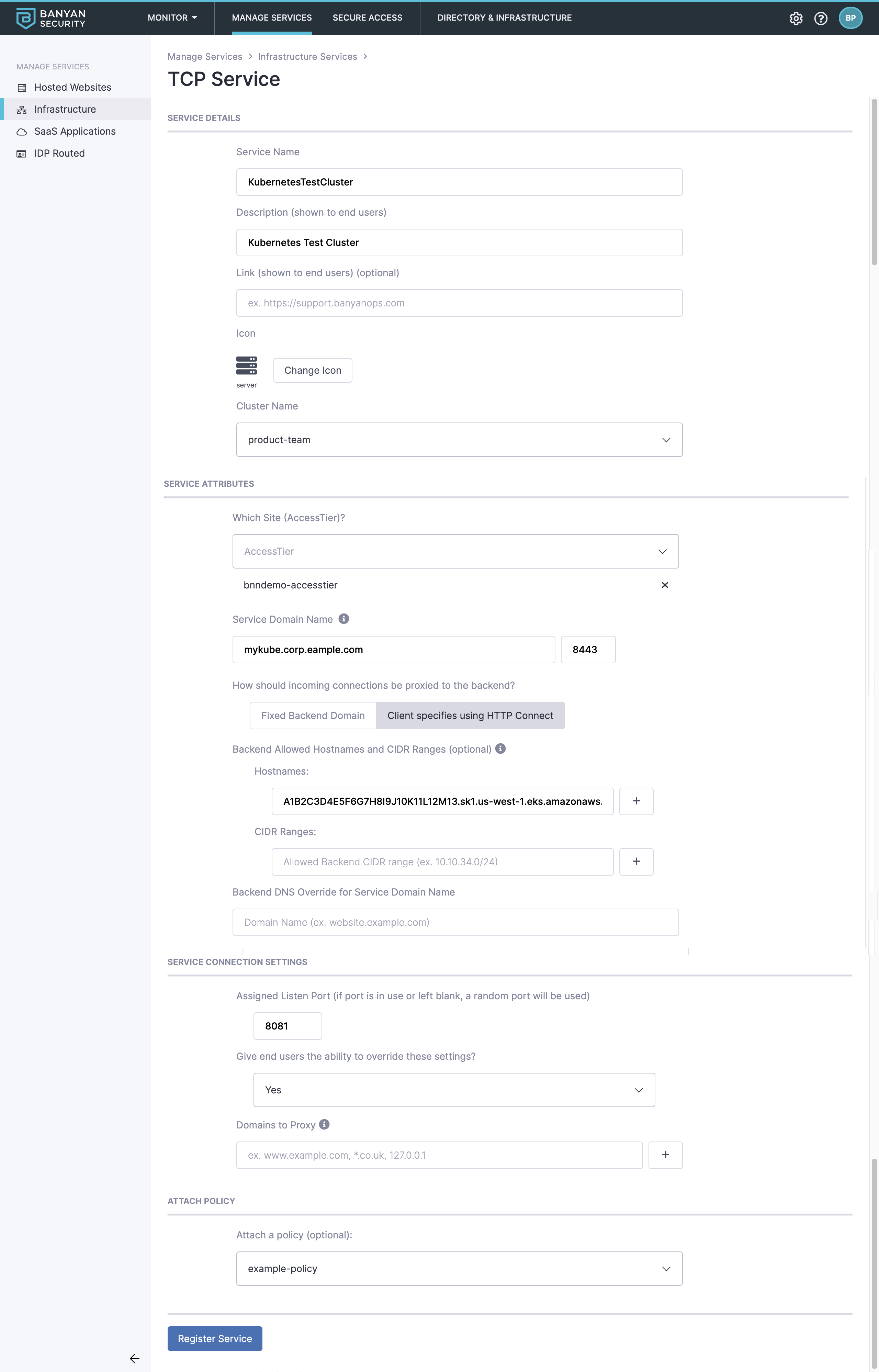Select Client specifies using HTTP Connect
This screenshot has height=1372, width=879.
pyautogui.click(x=470, y=716)
